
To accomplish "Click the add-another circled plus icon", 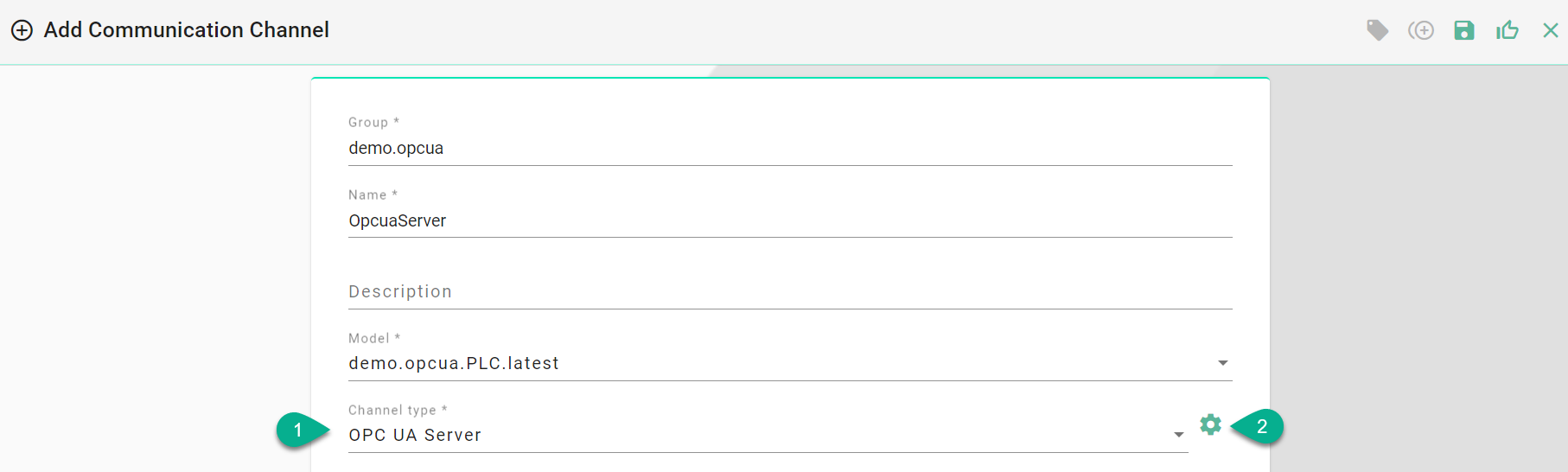I will 1421,30.
